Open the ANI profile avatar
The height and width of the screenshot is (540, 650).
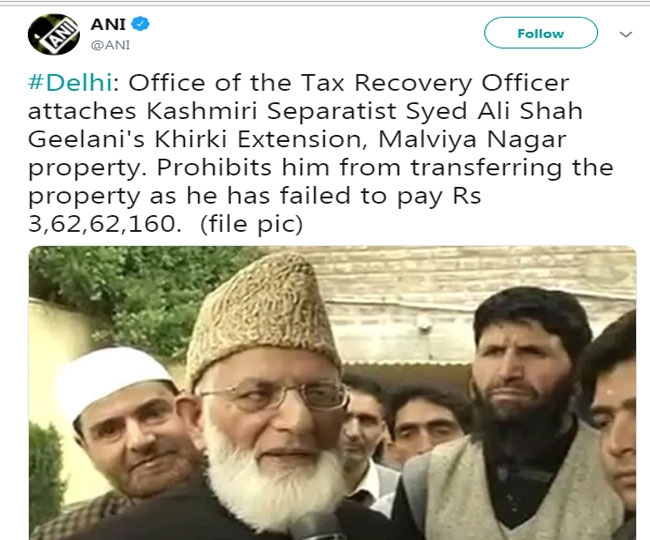(x=54, y=34)
